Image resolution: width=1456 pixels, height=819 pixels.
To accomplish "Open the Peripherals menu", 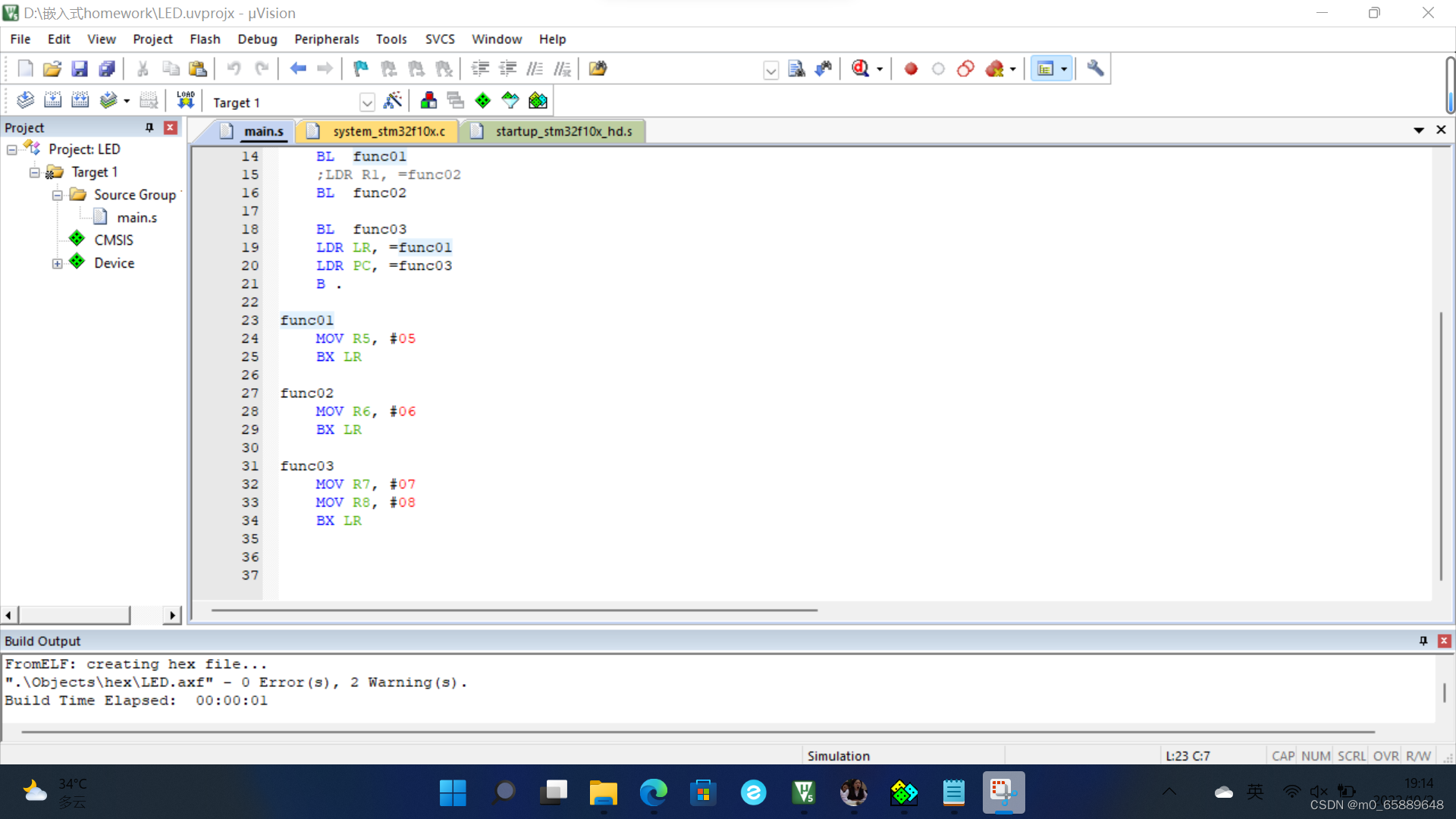I will 326,39.
